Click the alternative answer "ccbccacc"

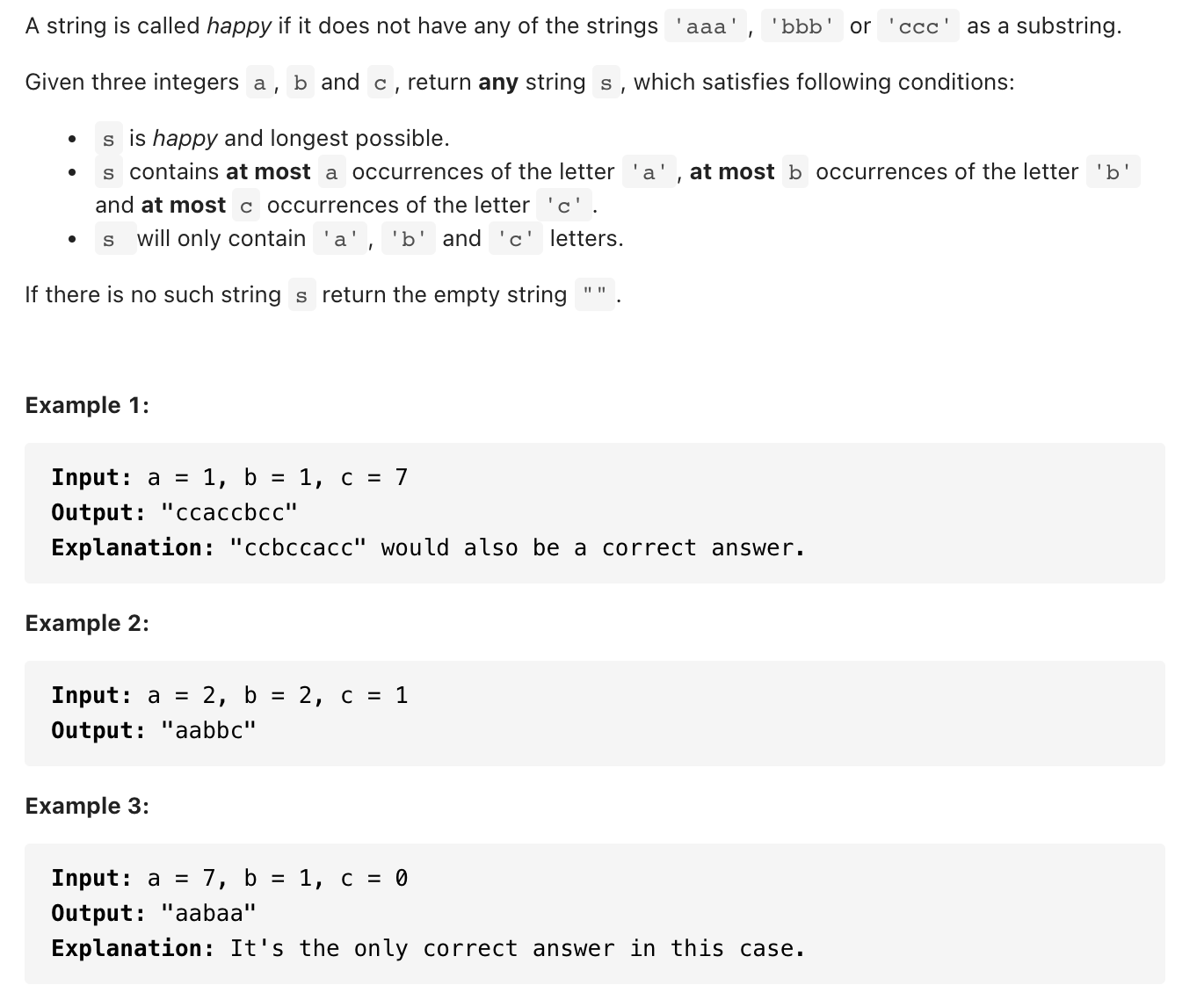tap(298, 547)
